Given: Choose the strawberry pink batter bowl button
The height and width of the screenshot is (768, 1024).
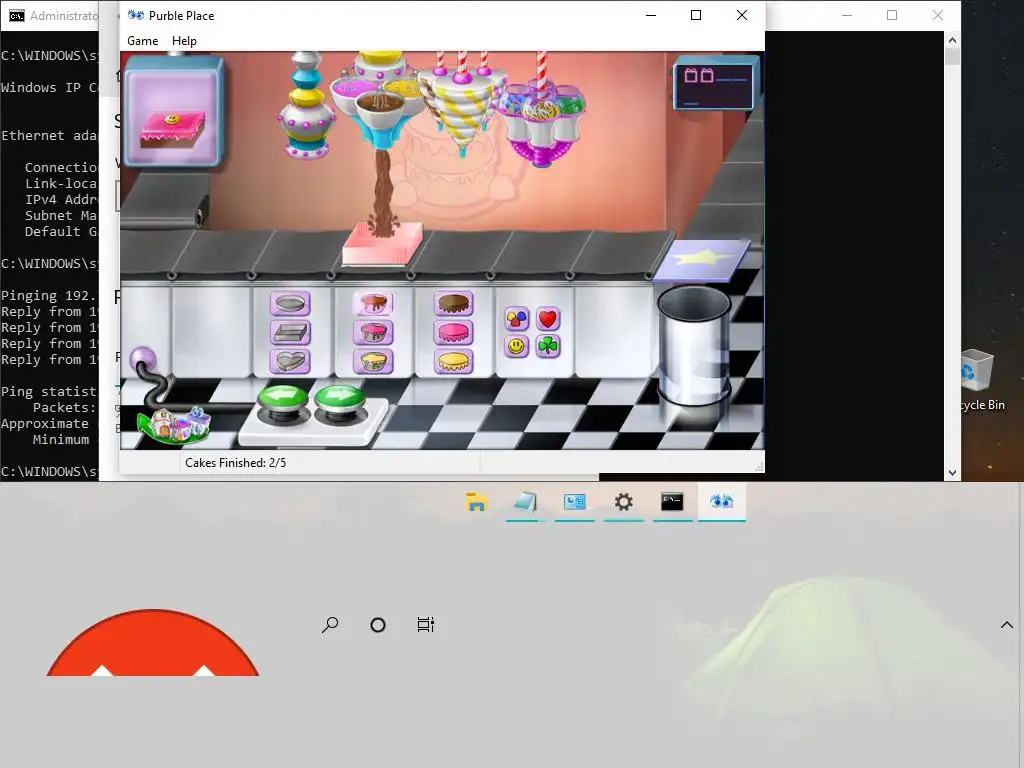Looking at the screenshot, I should coord(373,332).
